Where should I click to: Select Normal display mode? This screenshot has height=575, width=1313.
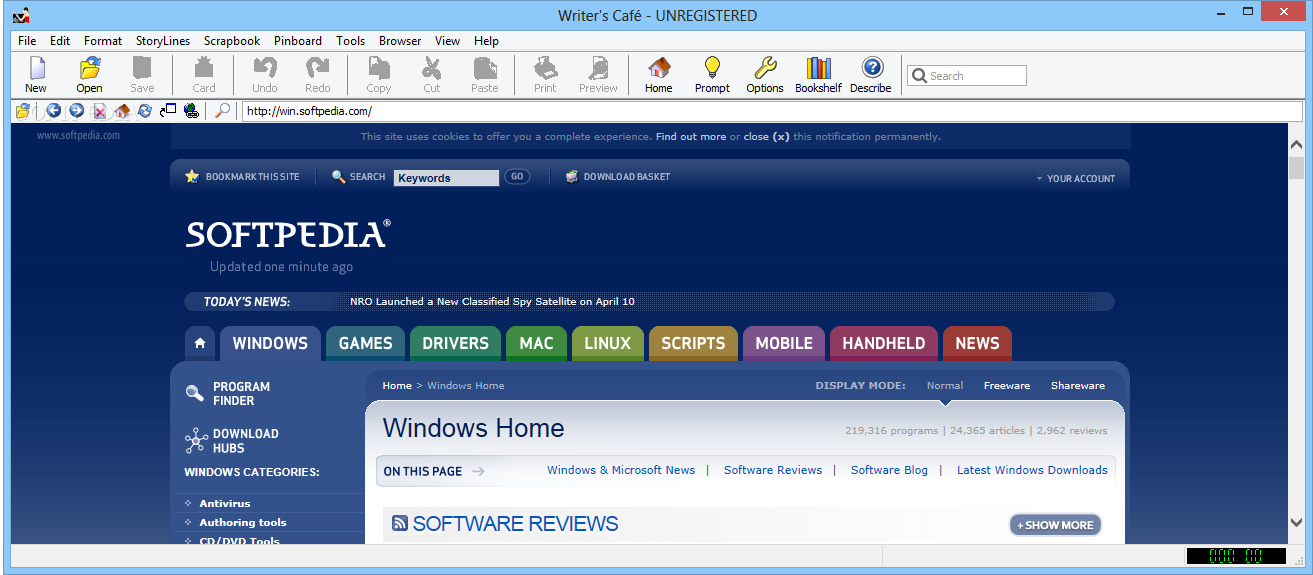(945, 385)
